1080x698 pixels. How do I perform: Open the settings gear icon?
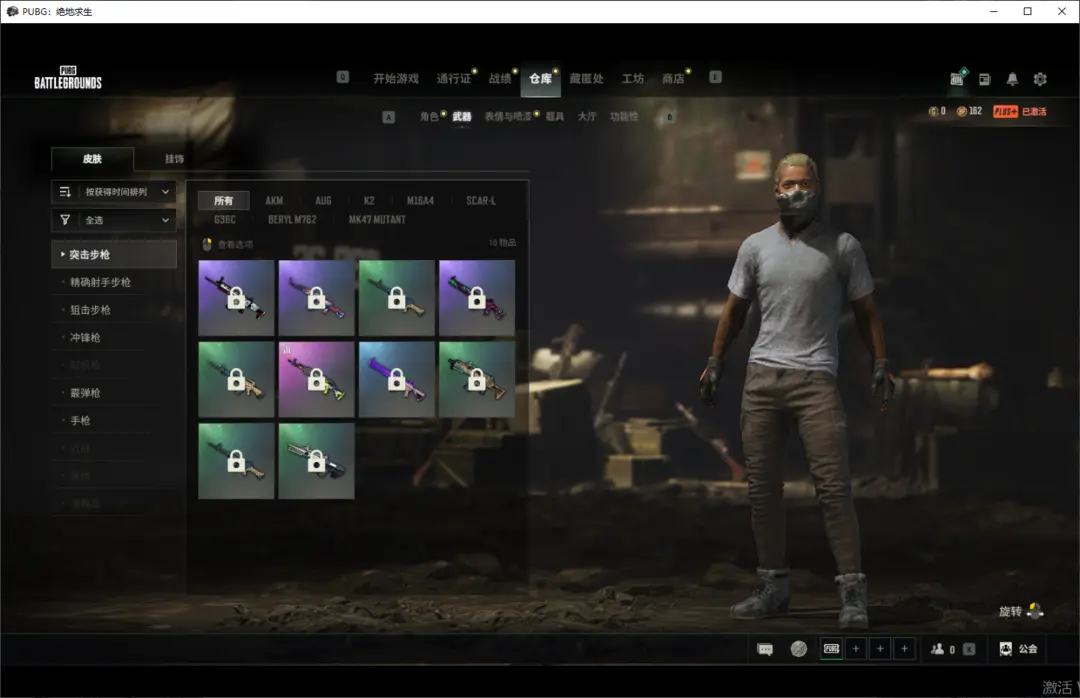point(1040,79)
